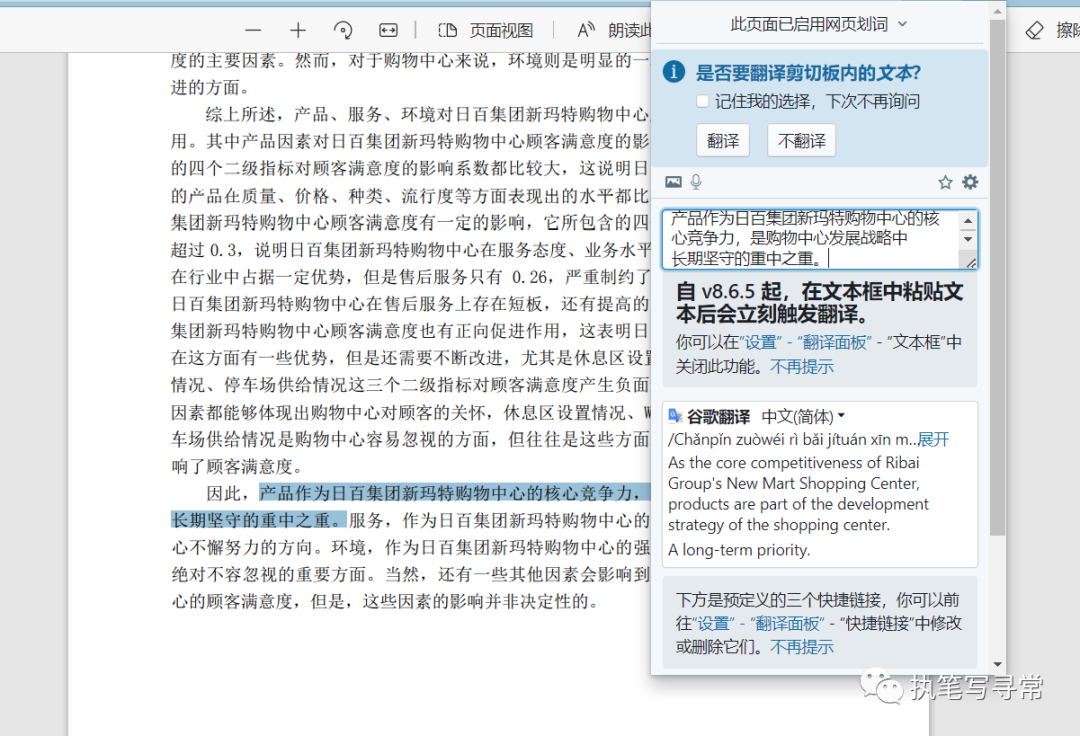Image resolution: width=1080 pixels, height=736 pixels.
Task: Click the panel vertical scrollbar thumb
Action: tap(997, 277)
